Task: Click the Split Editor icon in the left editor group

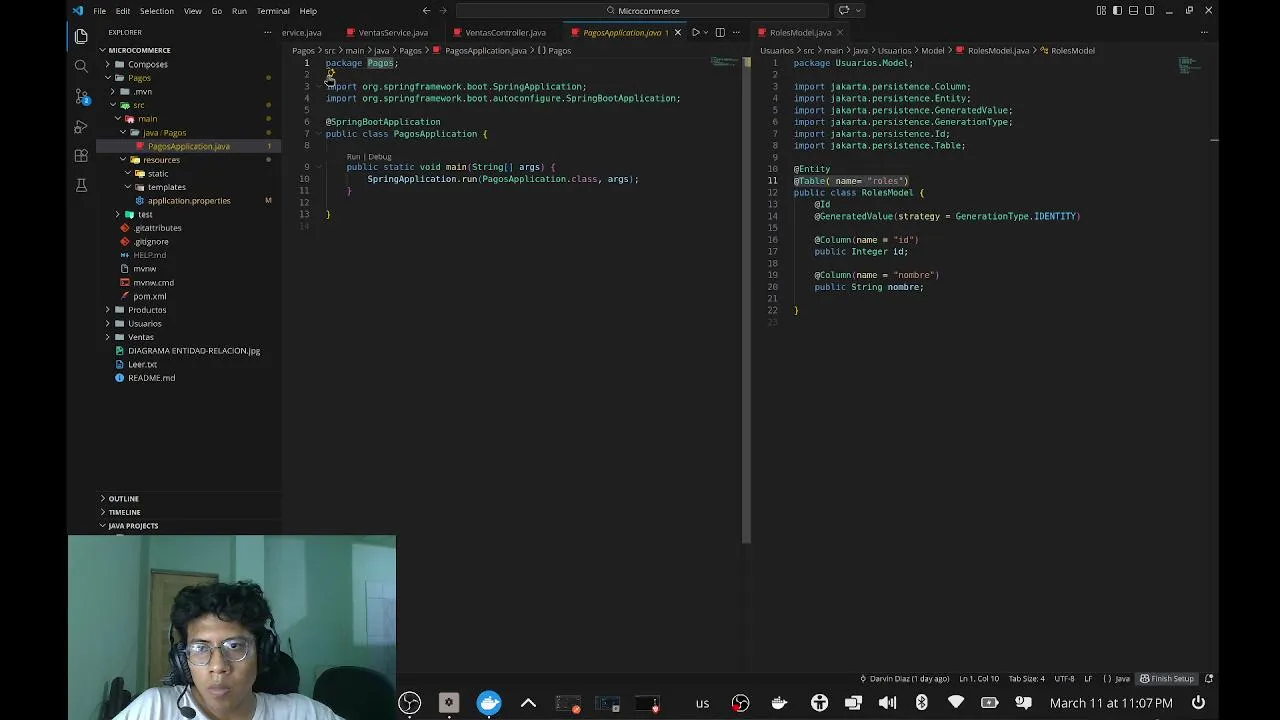Action: pyautogui.click(x=719, y=32)
